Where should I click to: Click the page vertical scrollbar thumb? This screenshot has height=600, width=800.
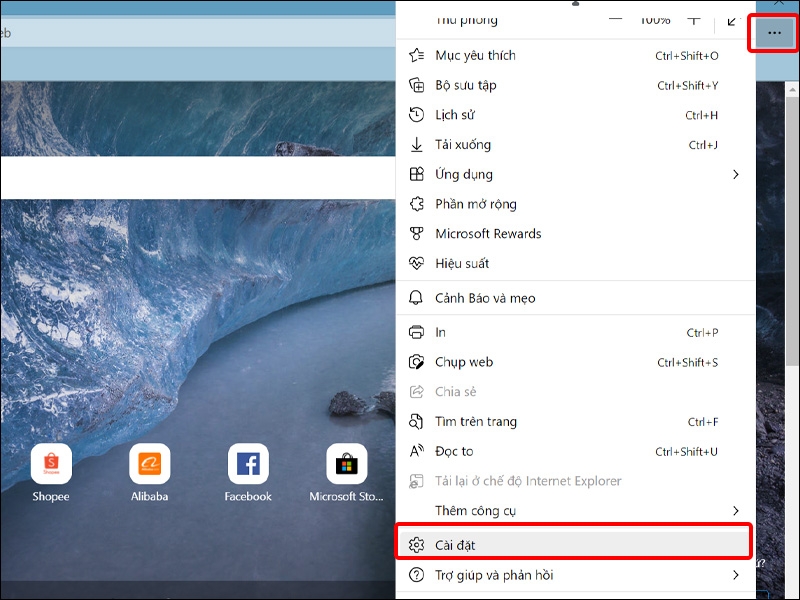[x=792, y=231]
